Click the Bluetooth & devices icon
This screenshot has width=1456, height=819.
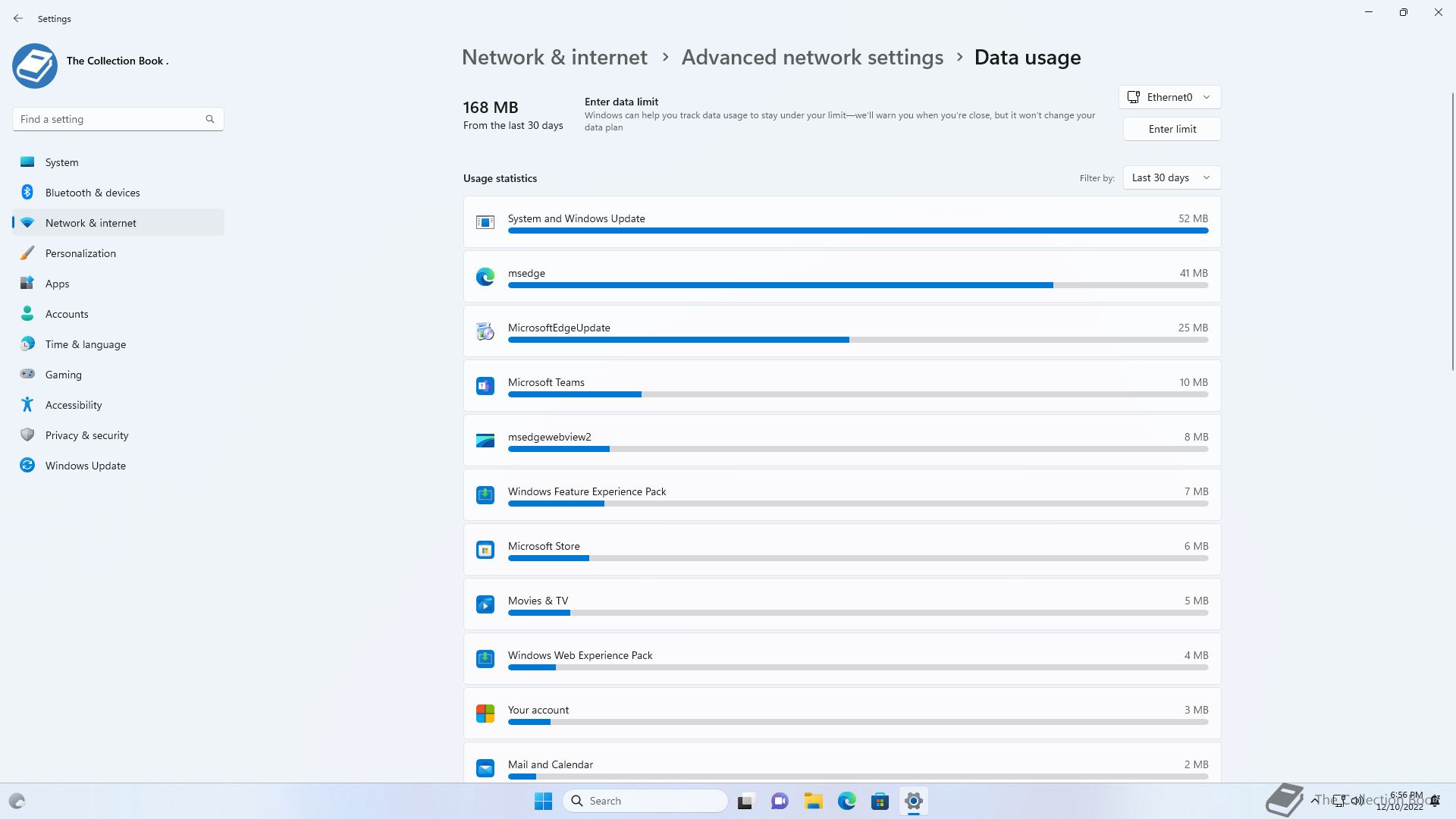pos(27,192)
